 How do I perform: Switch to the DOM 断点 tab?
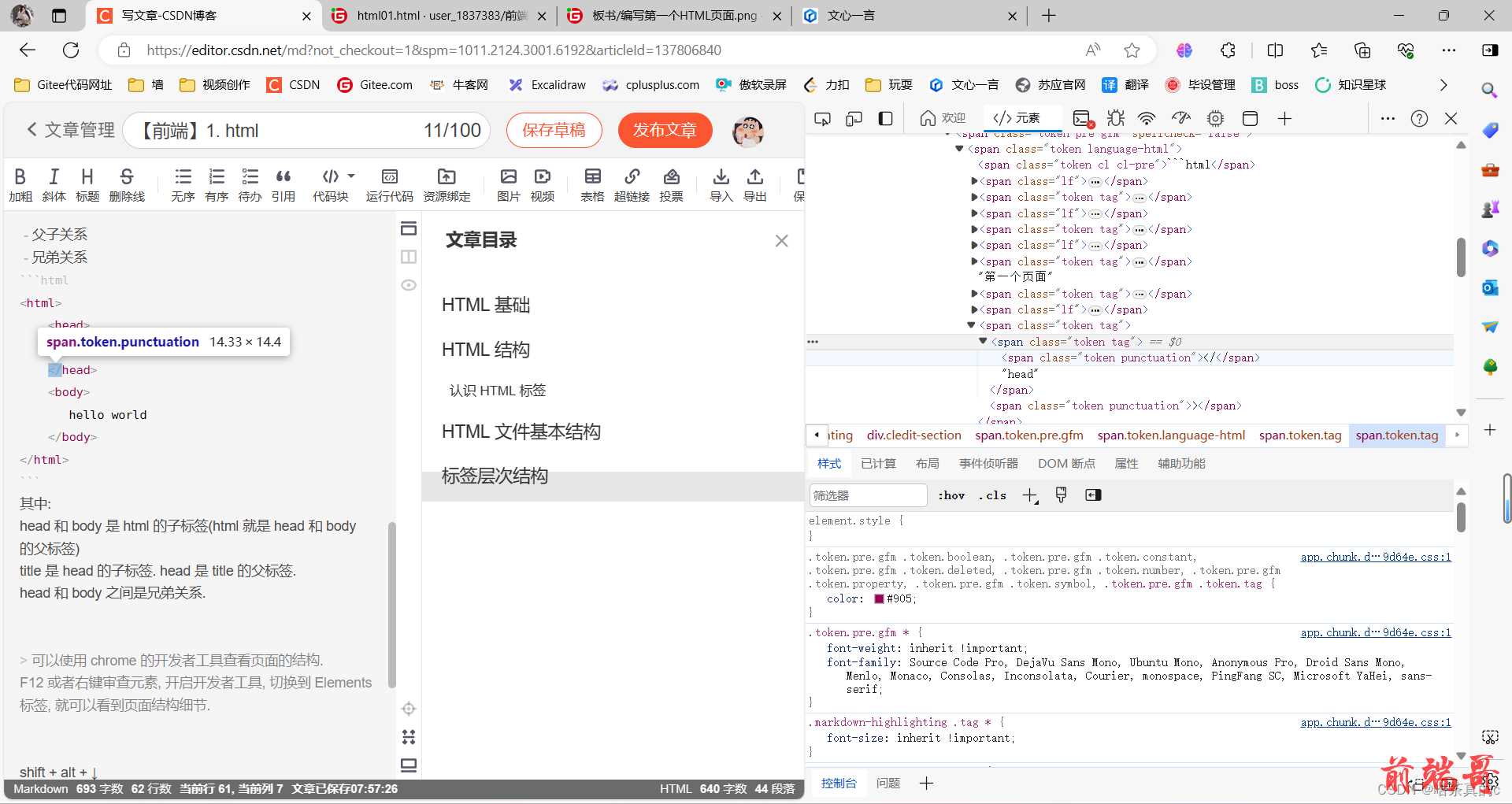[x=1066, y=464]
